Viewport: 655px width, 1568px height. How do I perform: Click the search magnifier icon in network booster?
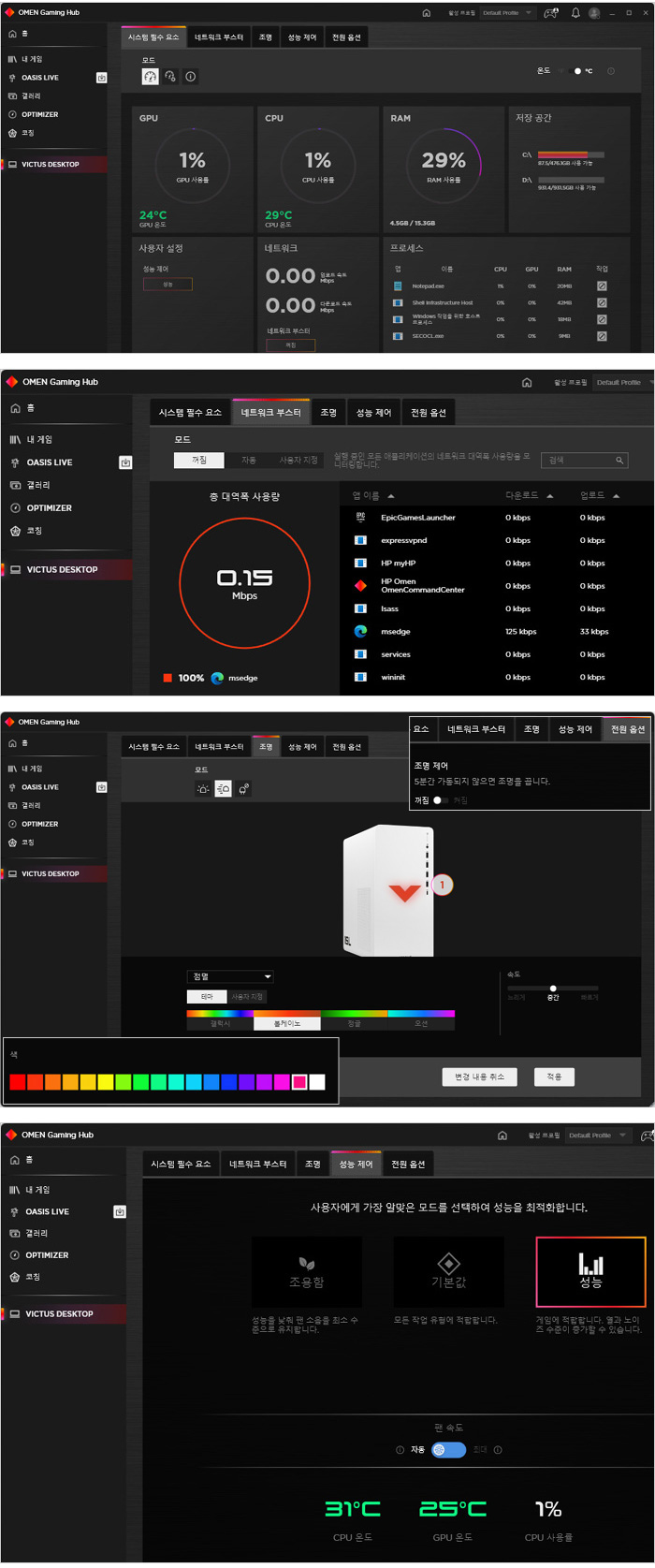point(619,461)
